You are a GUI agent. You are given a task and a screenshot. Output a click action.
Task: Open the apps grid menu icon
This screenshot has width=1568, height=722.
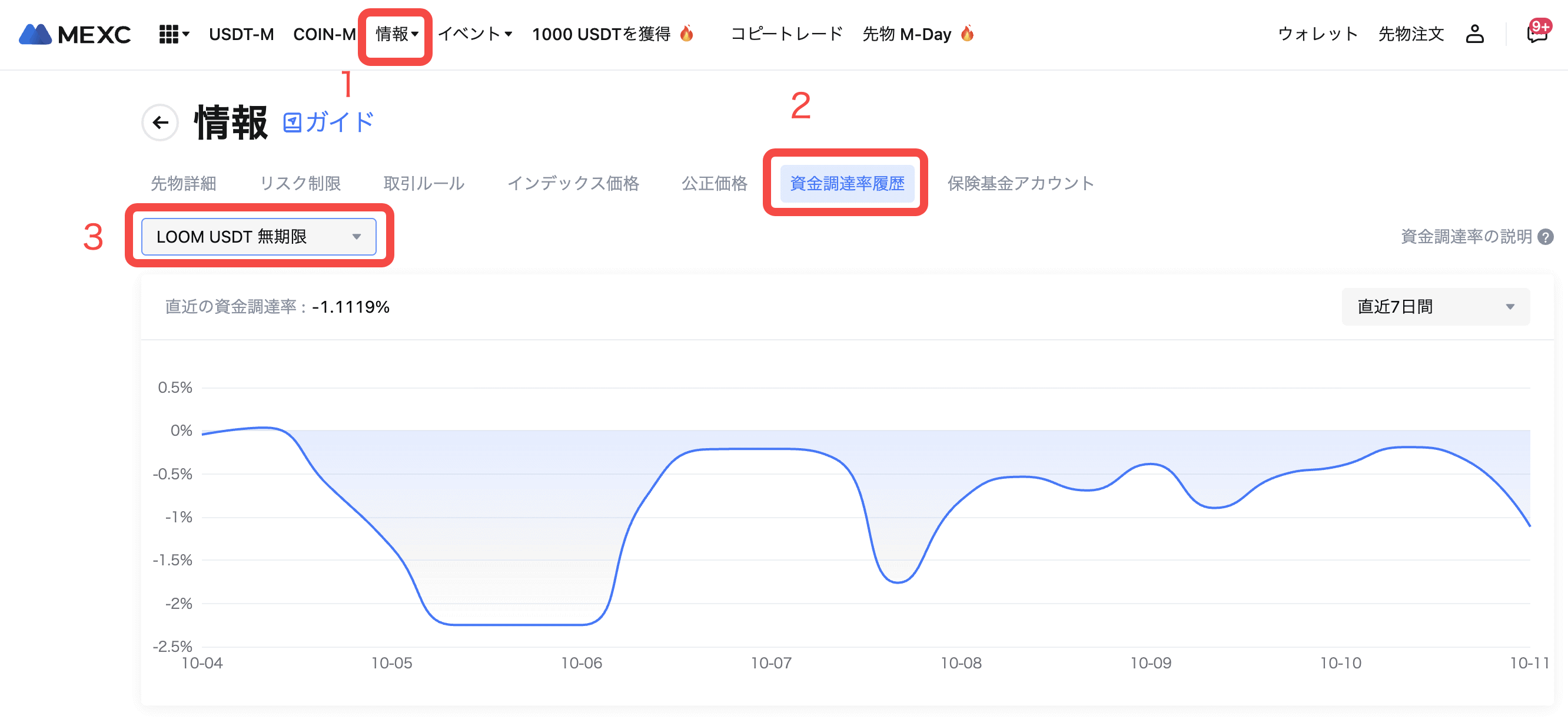[x=173, y=34]
